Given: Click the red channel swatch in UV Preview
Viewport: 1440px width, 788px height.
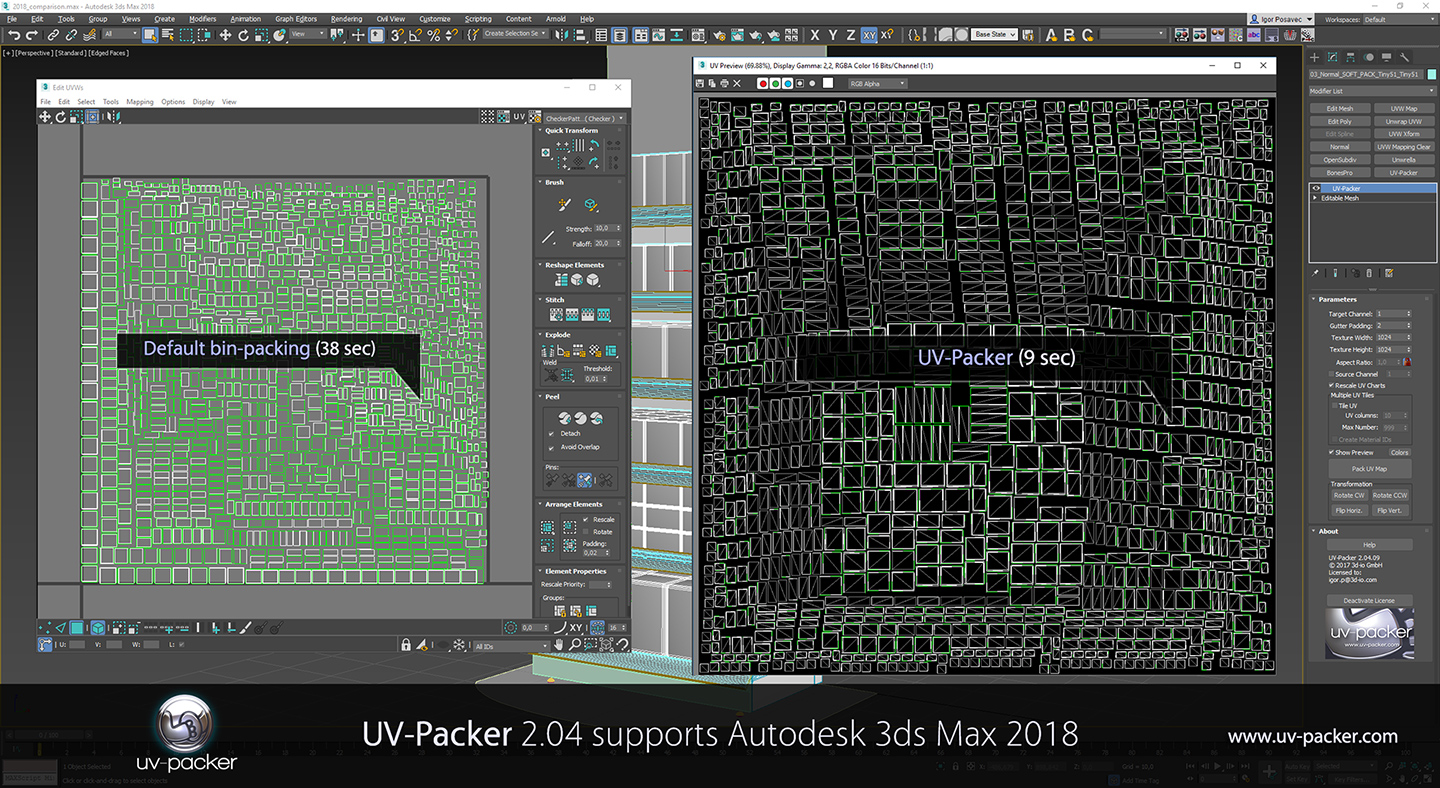Looking at the screenshot, I should coord(763,84).
